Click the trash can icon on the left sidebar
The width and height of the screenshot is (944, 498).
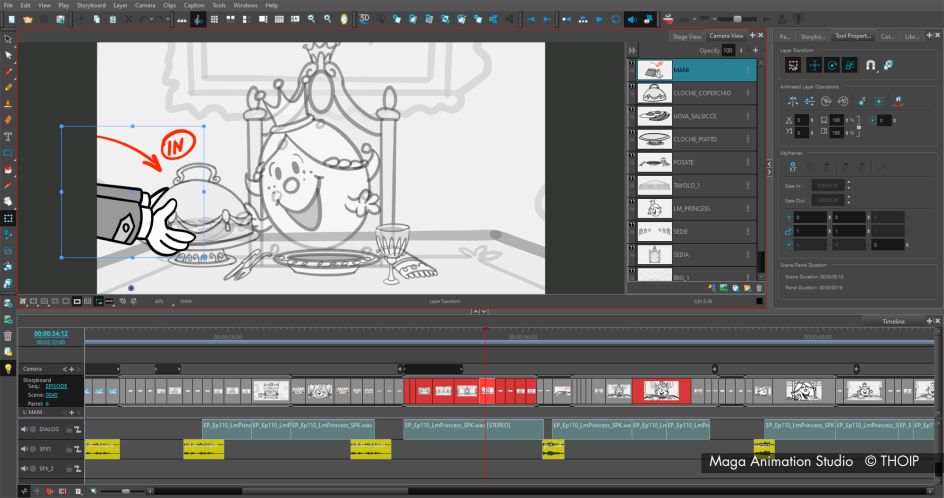pos(8,335)
